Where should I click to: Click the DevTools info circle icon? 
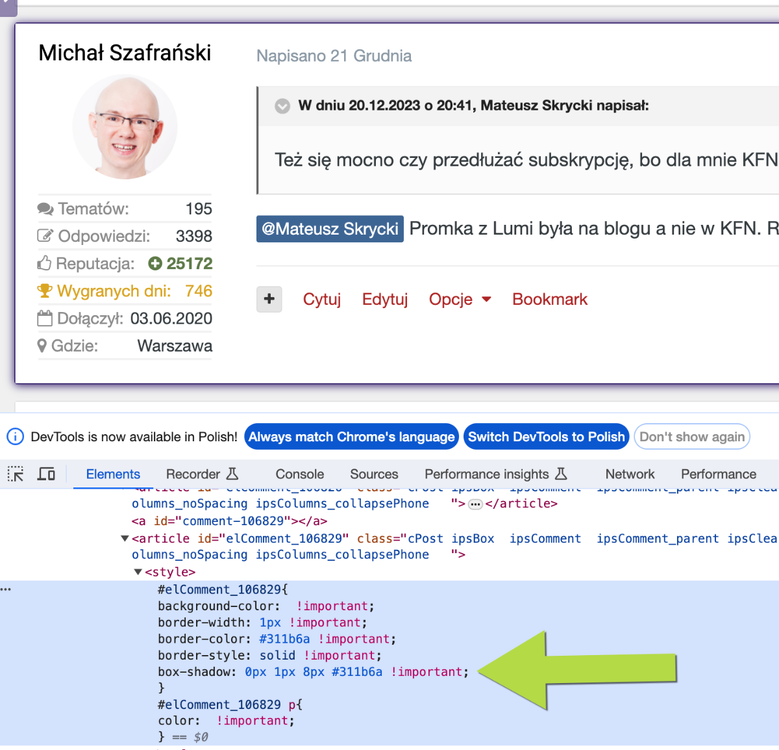(x=15, y=437)
